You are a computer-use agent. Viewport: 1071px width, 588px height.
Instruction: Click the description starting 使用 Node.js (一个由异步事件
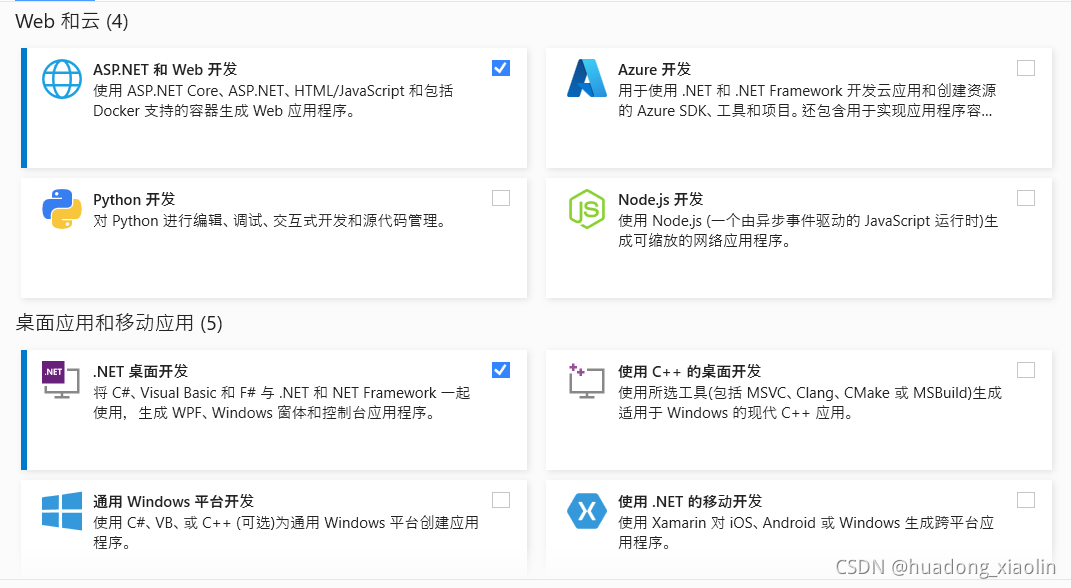809,231
